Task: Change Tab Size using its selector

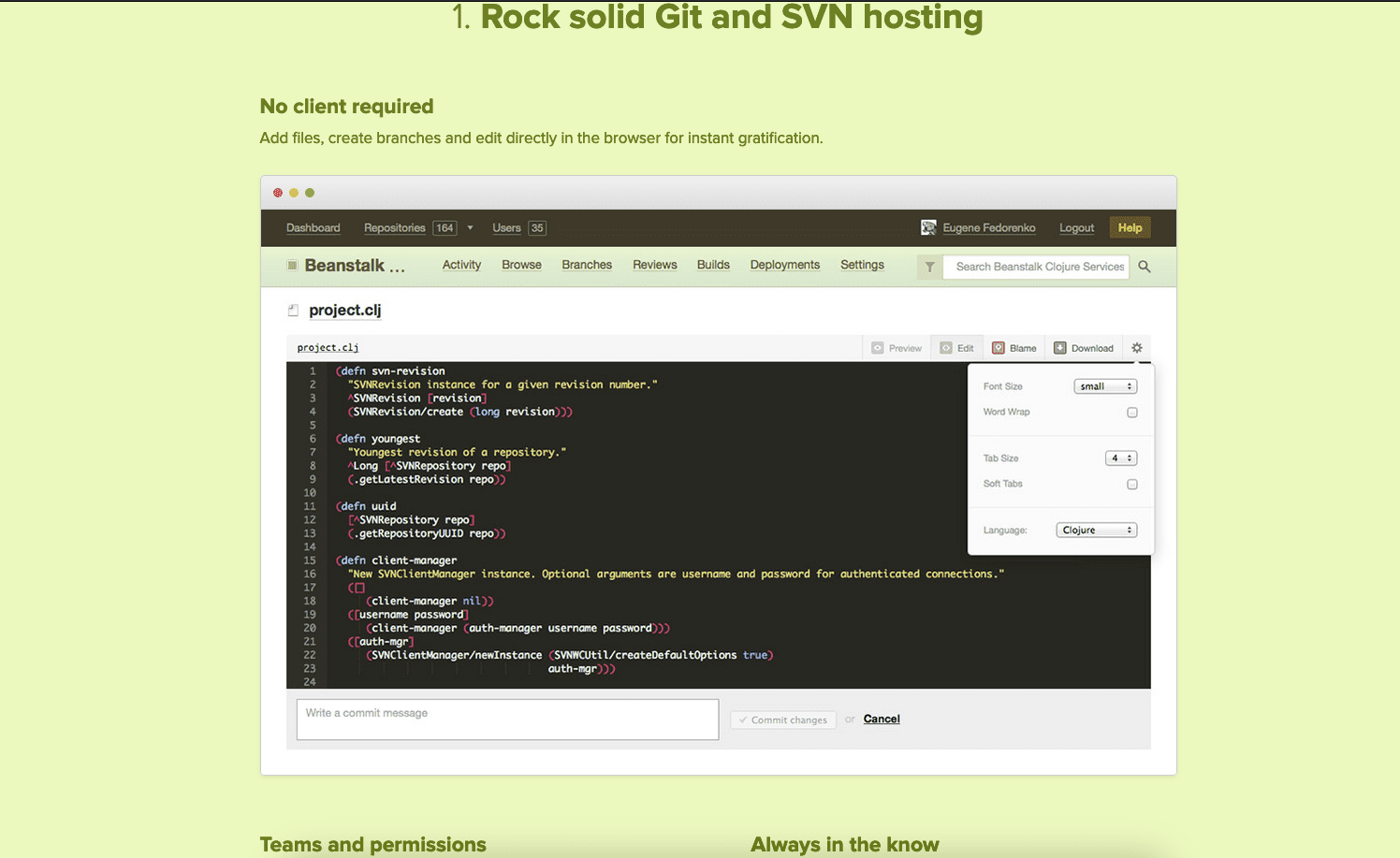Action: click(1120, 458)
